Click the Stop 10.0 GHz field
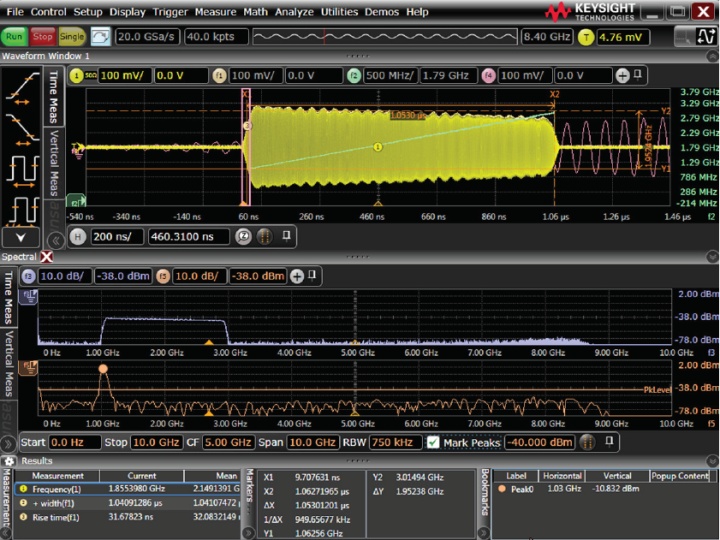Viewport: 720px width, 540px height. coord(157,443)
